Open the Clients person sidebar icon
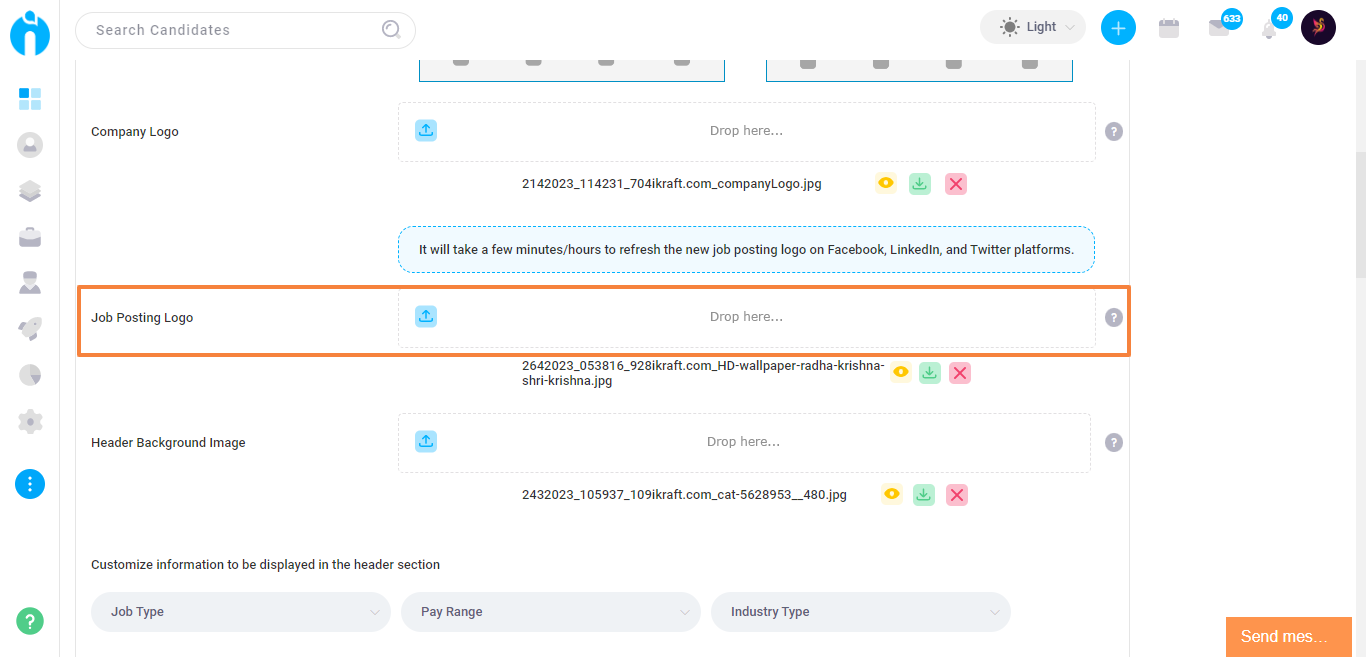This screenshot has height=657, width=1366. pos(30,283)
